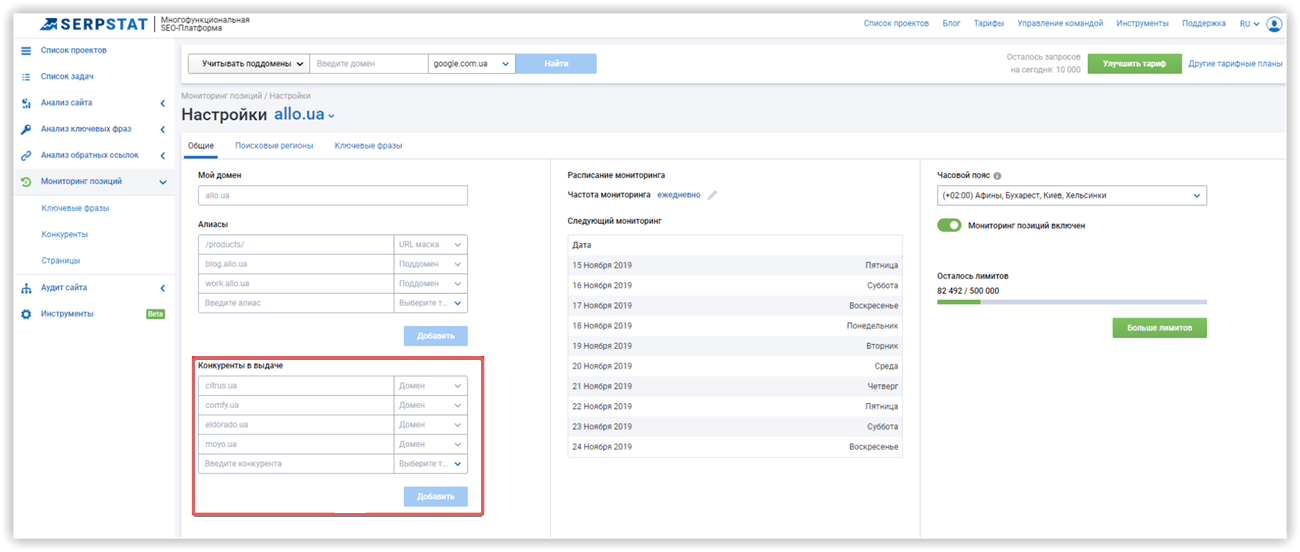Click the hamburger icon beside Список проектов
This screenshot has width=1300, height=552.
(x=26, y=50)
